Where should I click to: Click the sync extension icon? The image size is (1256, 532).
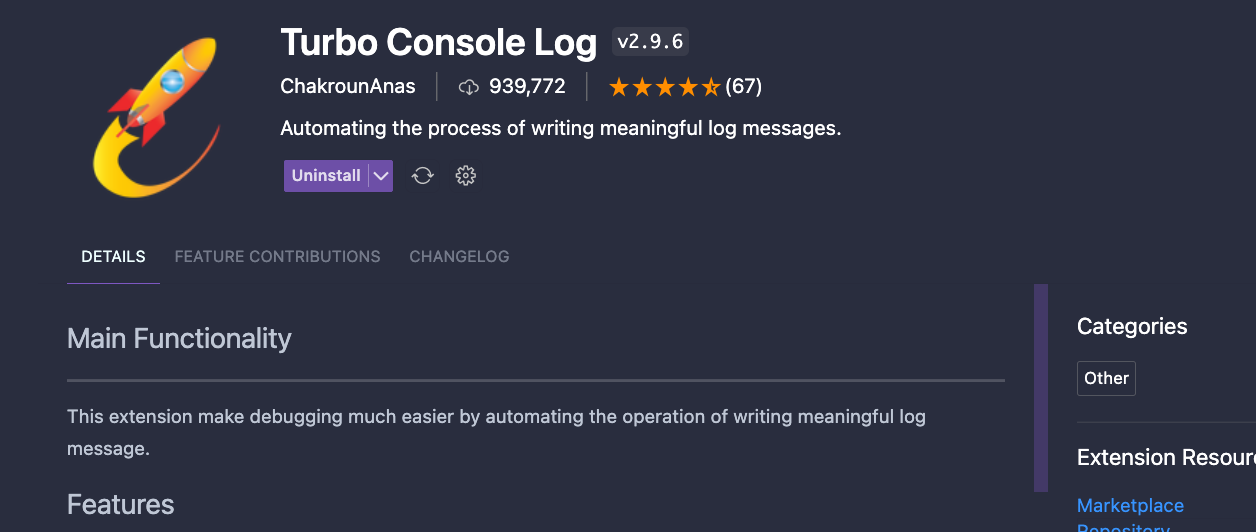tap(423, 176)
